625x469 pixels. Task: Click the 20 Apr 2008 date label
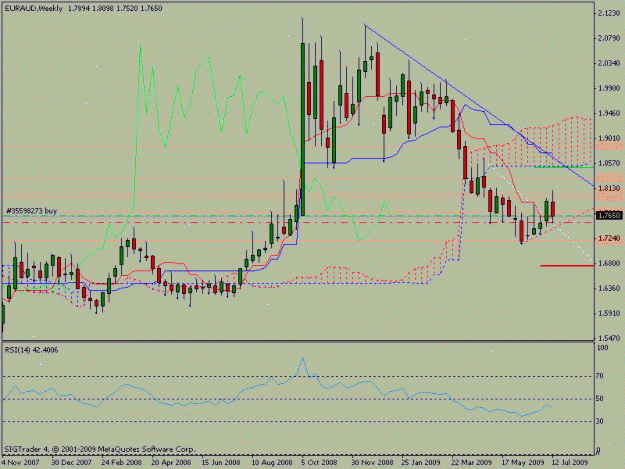(171, 462)
